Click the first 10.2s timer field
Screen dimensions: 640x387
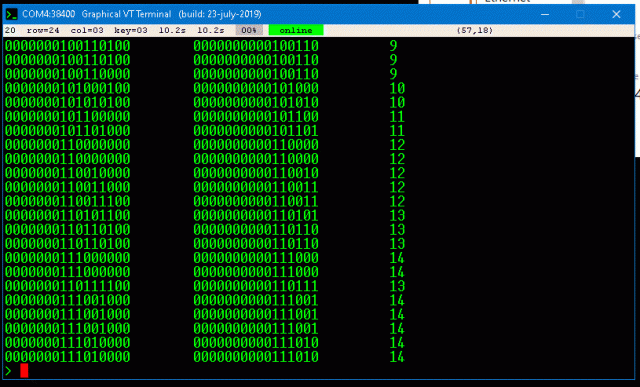pyautogui.click(x=172, y=30)
